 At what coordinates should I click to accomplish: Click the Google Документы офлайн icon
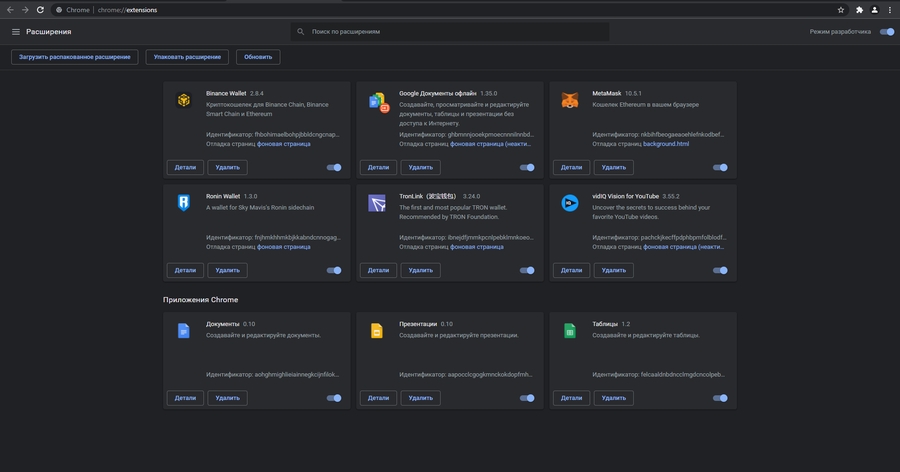[377, 100]
